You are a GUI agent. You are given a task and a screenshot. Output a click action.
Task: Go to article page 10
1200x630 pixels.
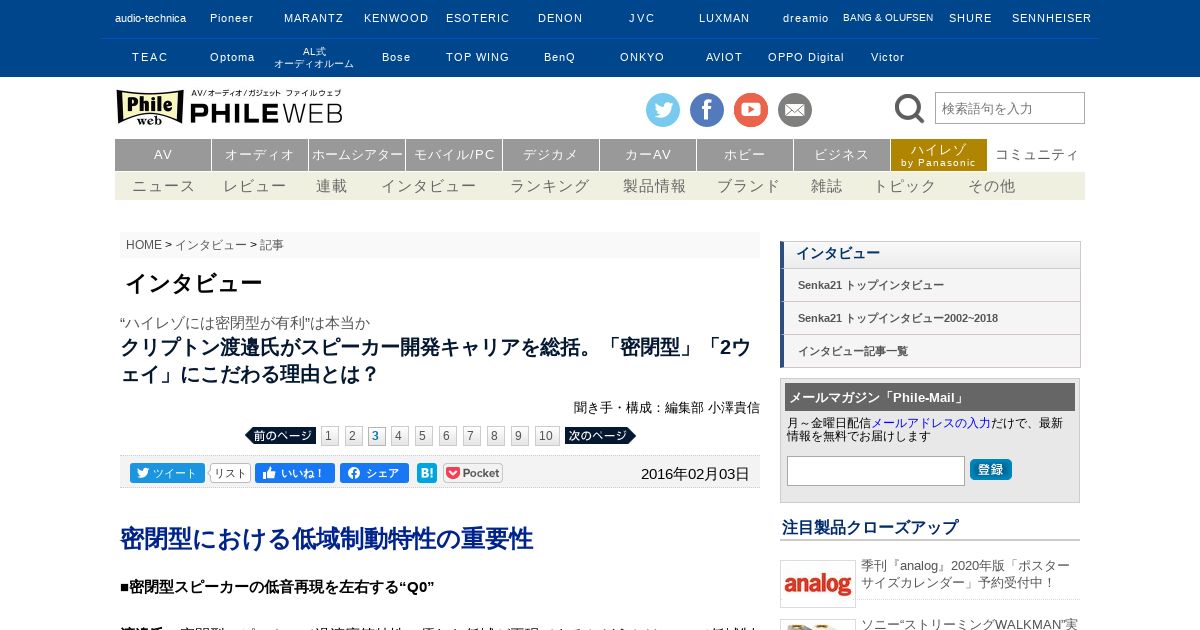tap(547, 436)
